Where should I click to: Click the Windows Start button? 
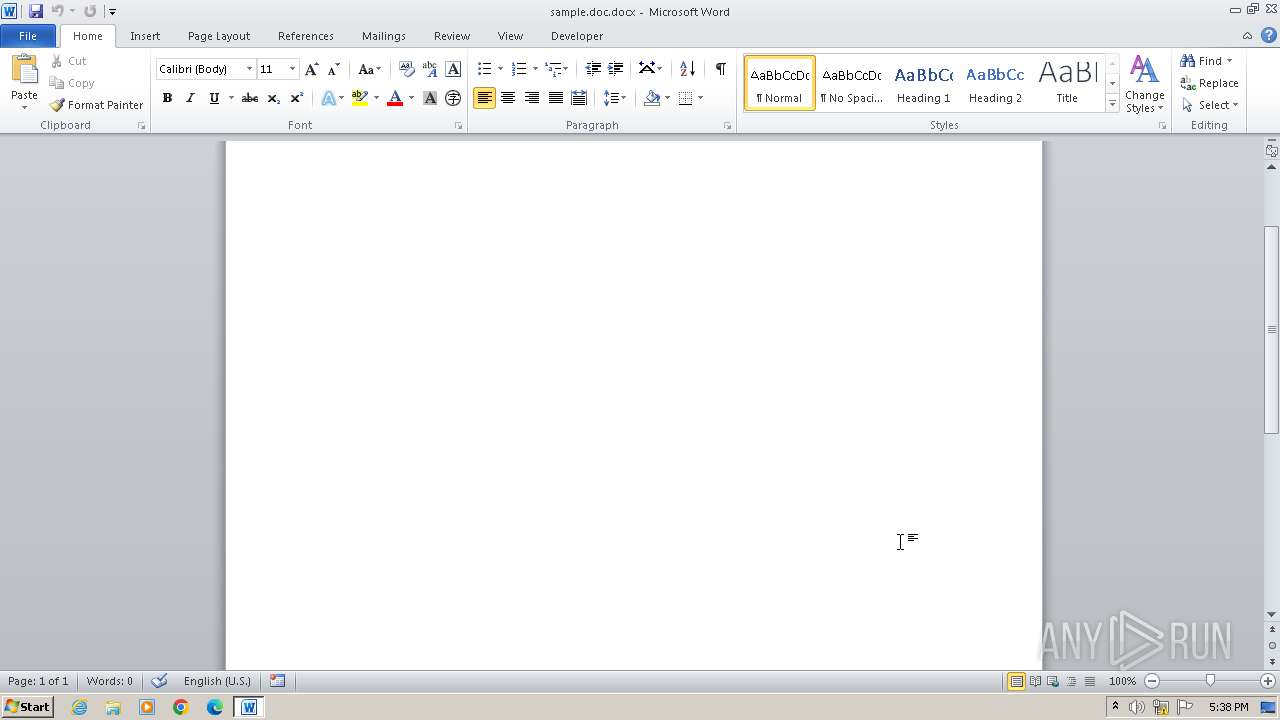[x=27, y=707]
